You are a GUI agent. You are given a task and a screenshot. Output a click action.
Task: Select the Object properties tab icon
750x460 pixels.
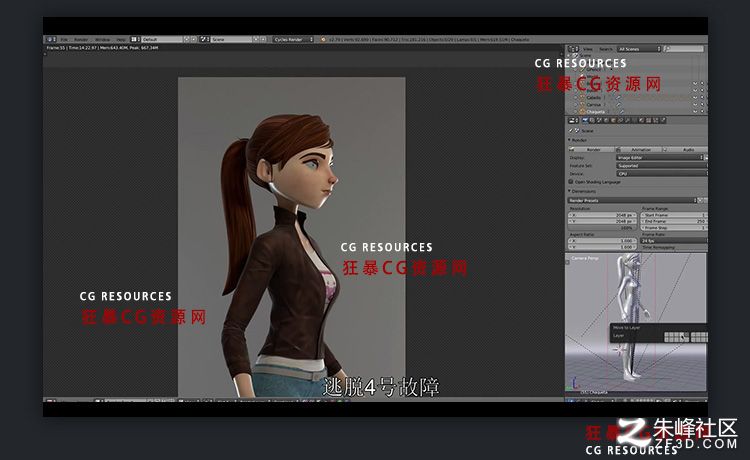coord(613,120)
